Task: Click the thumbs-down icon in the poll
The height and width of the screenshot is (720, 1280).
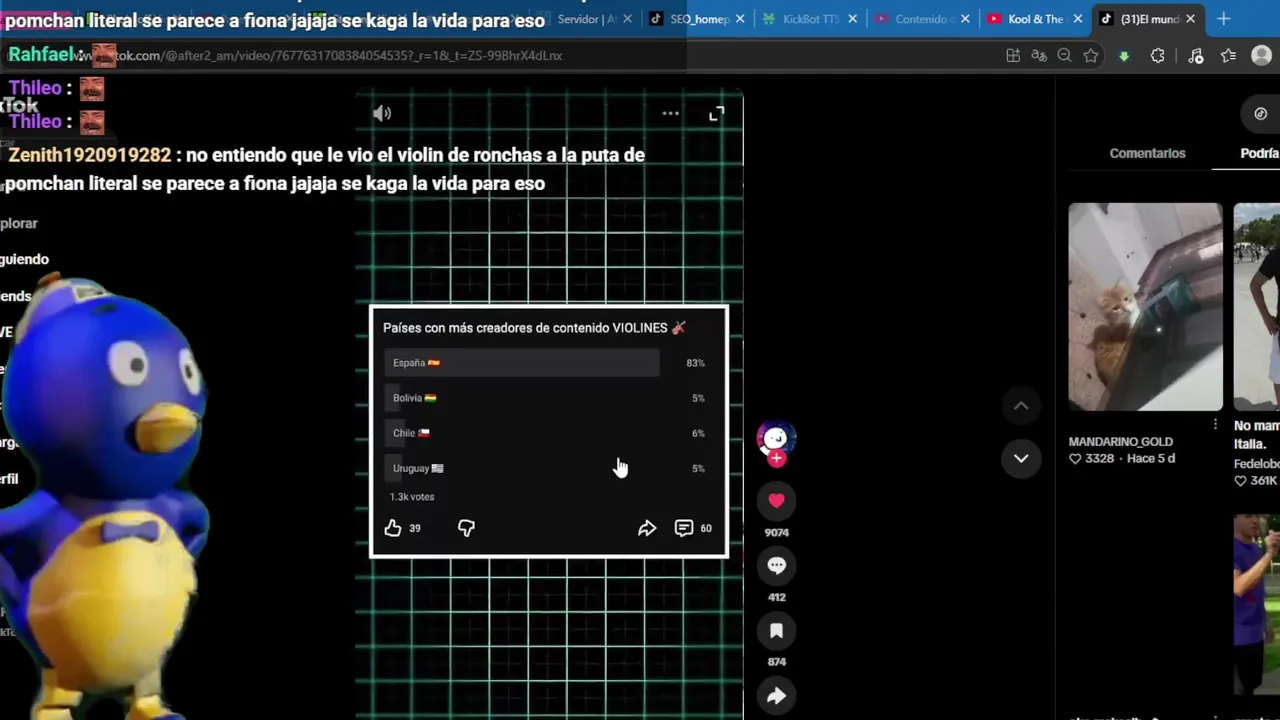Action: click(466, 528)
